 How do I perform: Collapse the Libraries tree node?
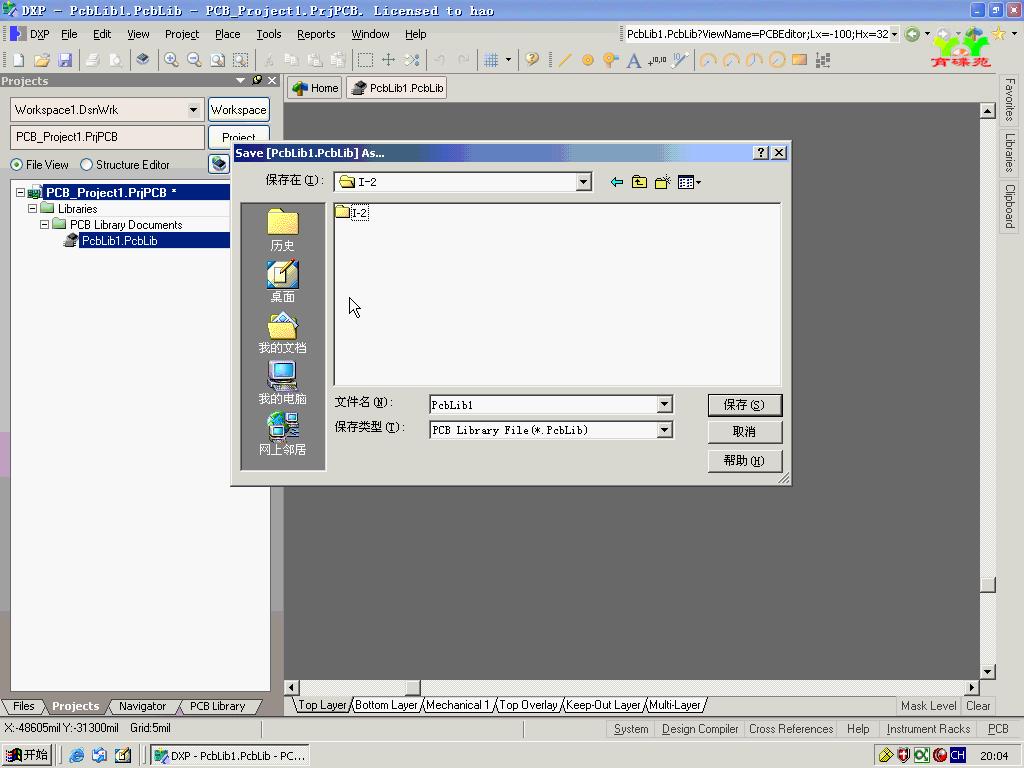[x=32, y=209]
